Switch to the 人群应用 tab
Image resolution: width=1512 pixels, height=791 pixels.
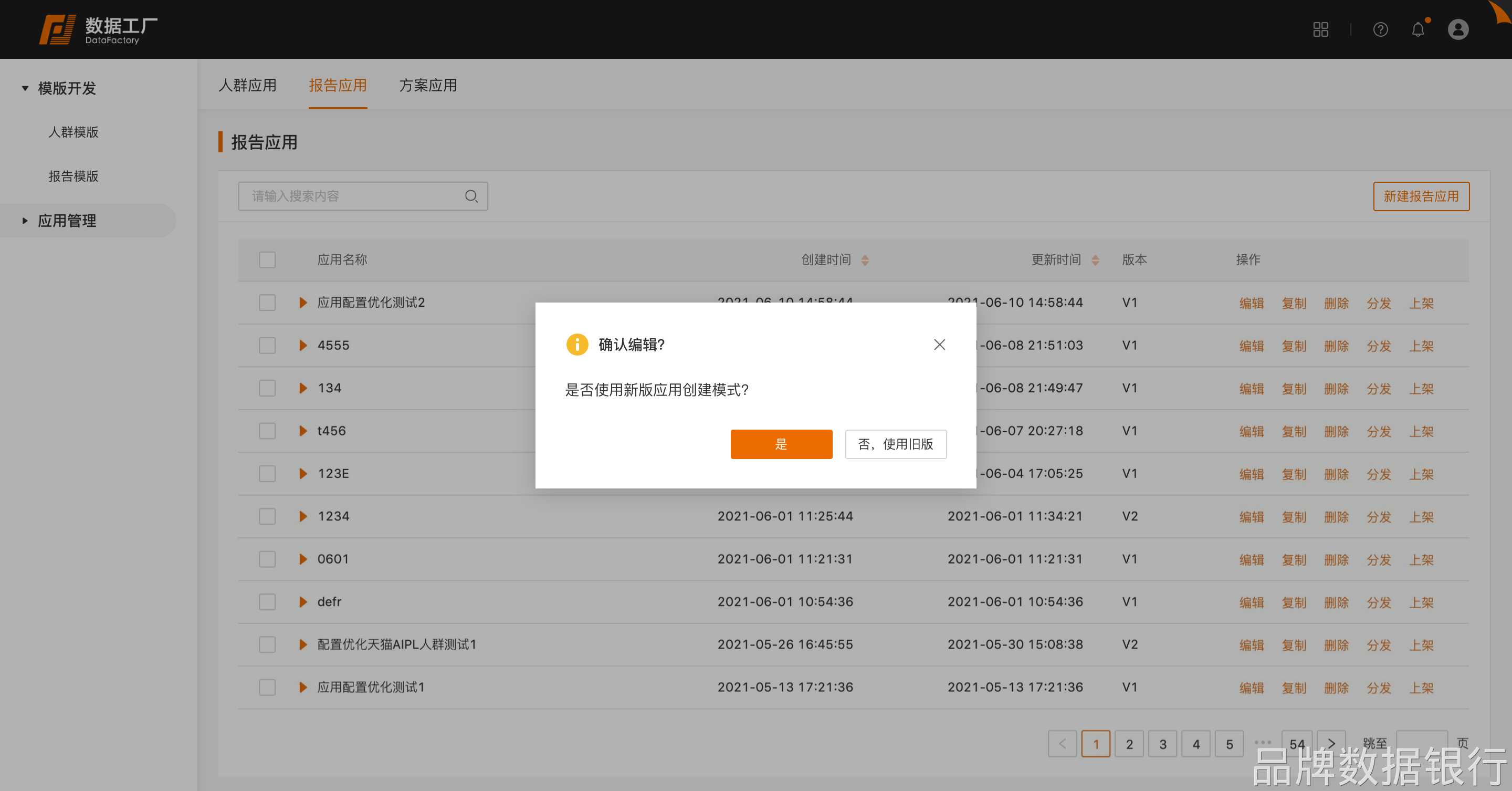tap(247, 86)
